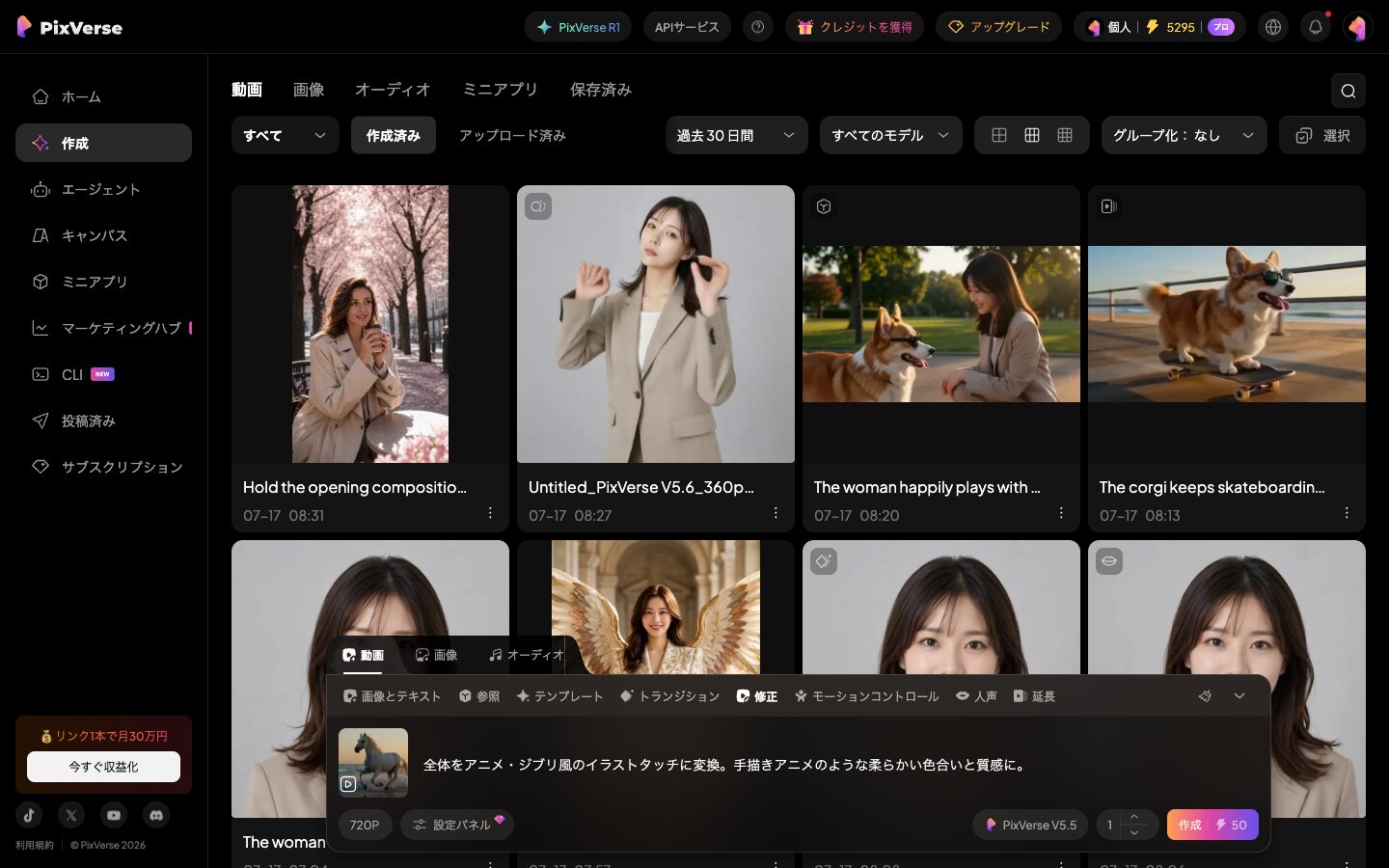Image resolution: width=1389 pixels, height=868 pixels.
Task: Decrease the generation count stepper
Action: [1134, 832]
